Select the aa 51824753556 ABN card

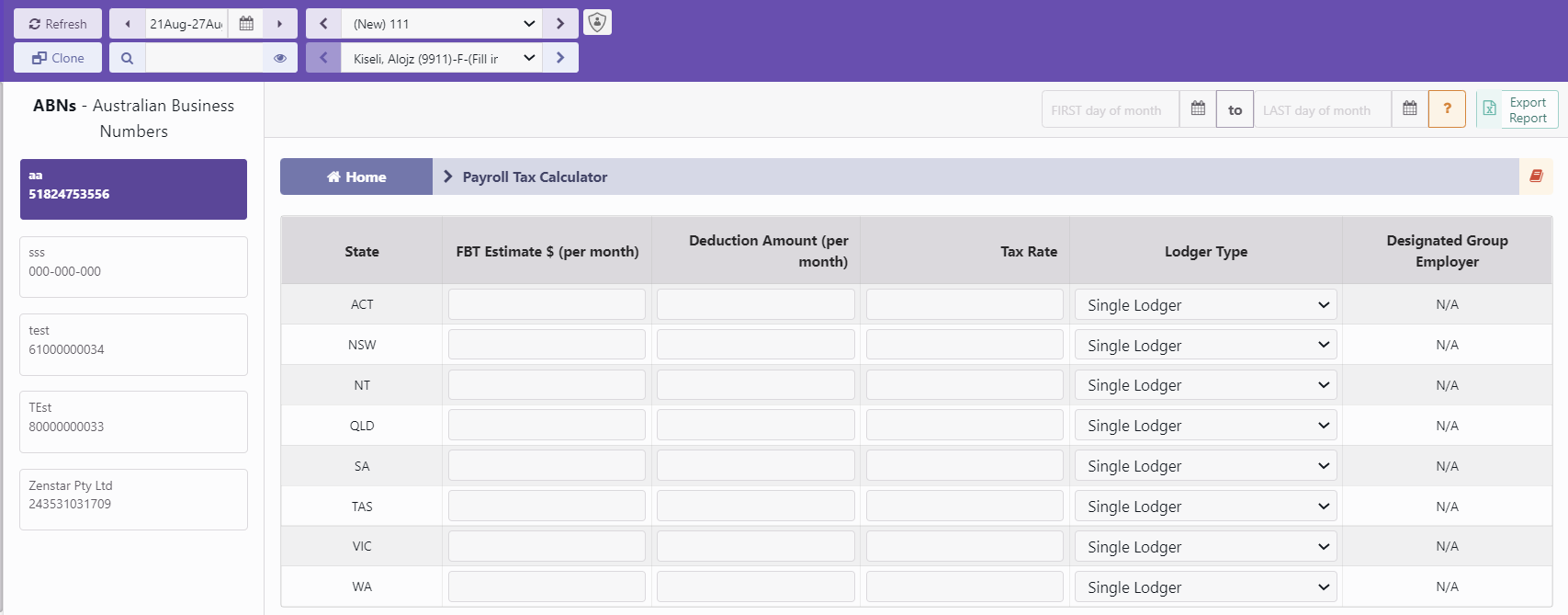tap(133, 189)
